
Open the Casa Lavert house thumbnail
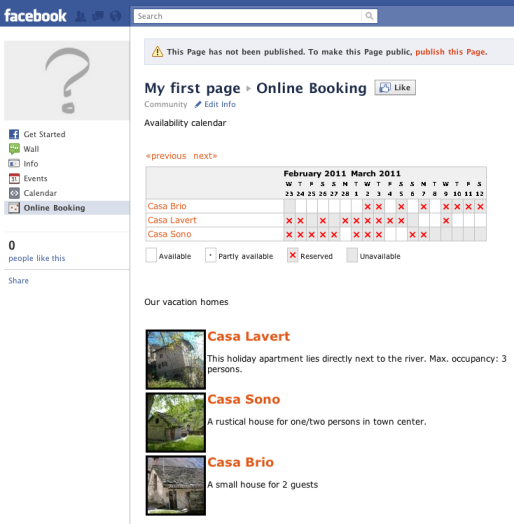pyautogui.click(x=176, y=360)
